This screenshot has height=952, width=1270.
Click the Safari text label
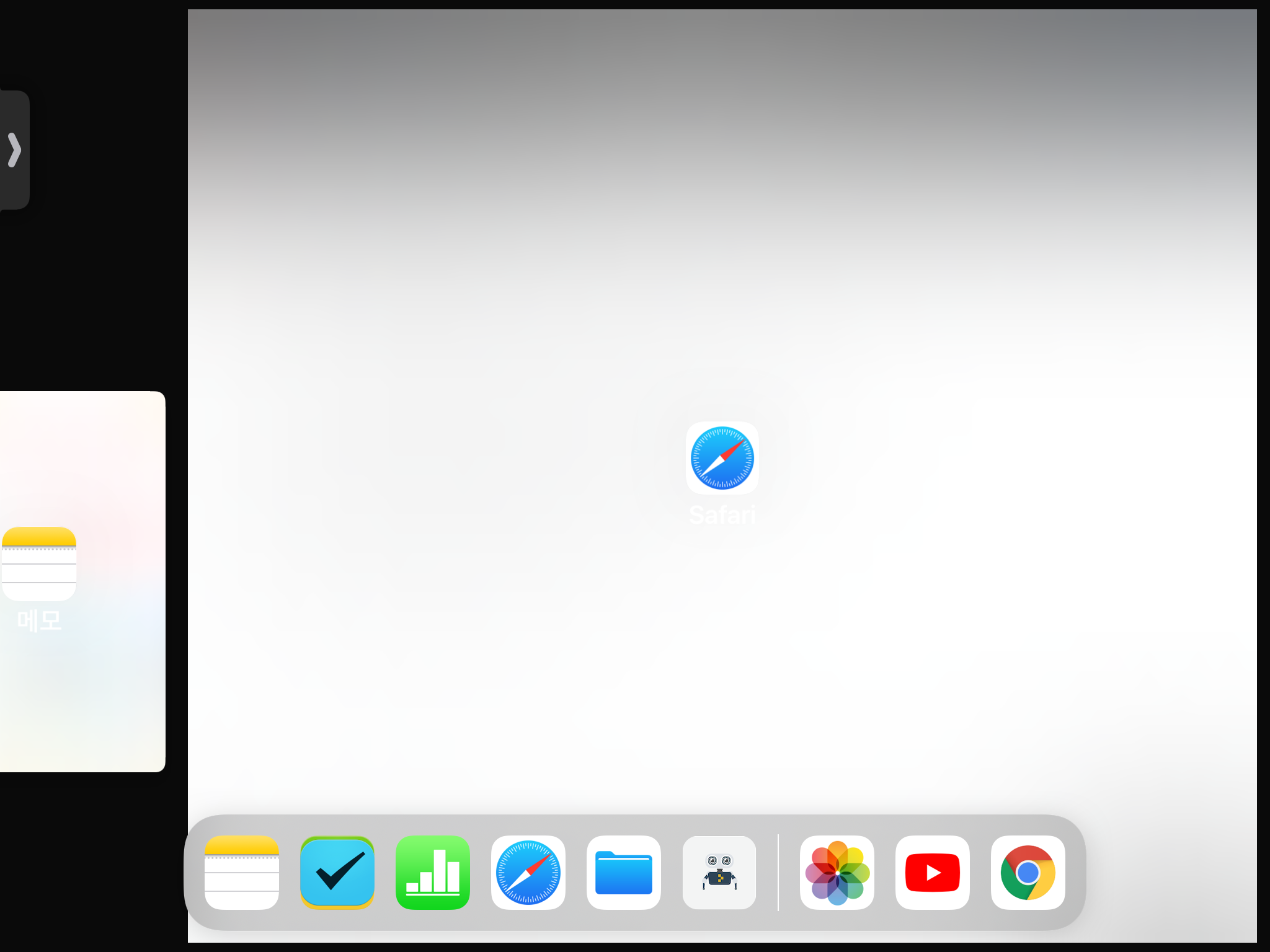coord(722,515)
